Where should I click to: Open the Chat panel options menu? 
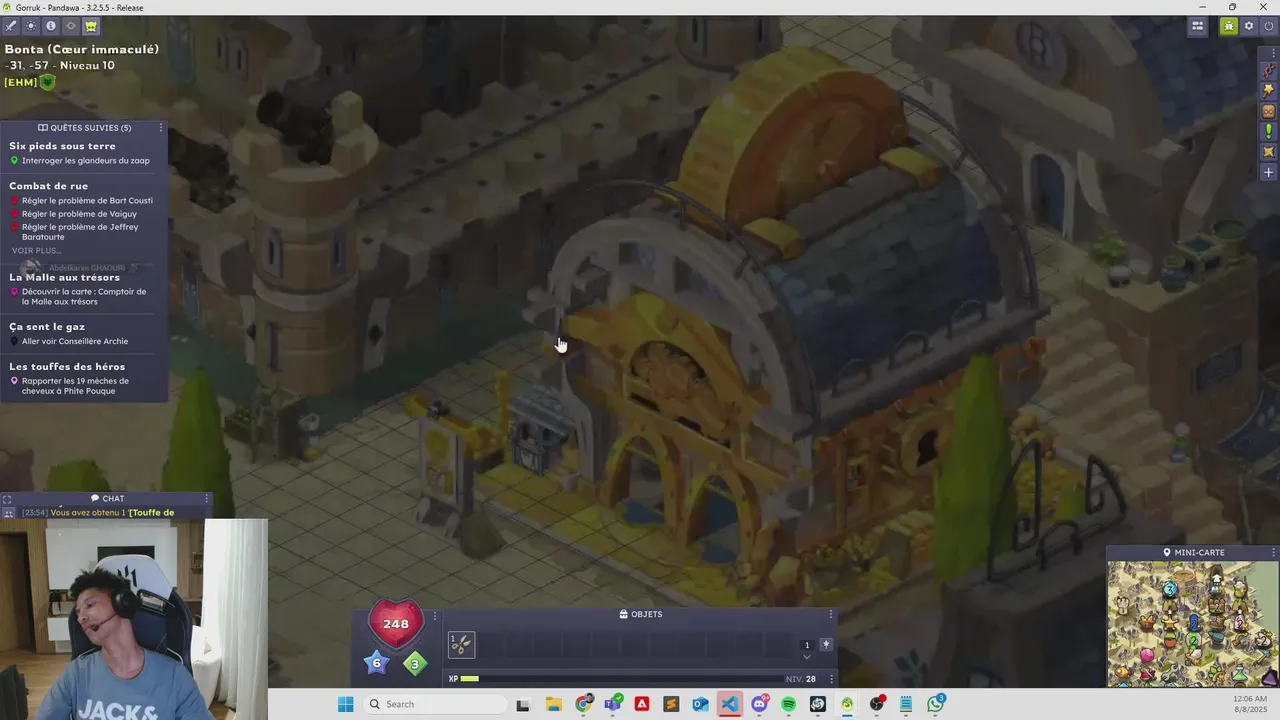point(207,498)
